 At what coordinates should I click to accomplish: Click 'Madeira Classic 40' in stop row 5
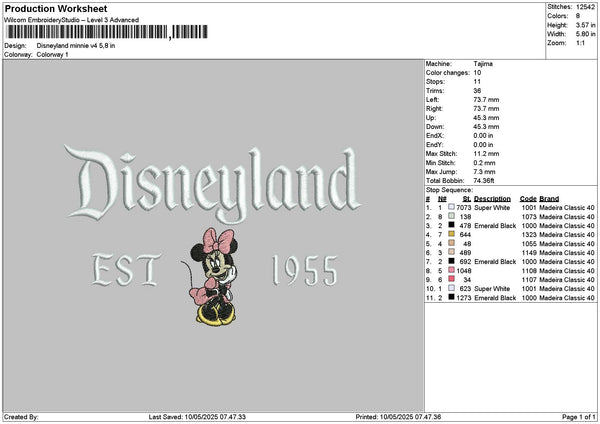(x=567, y=243)
